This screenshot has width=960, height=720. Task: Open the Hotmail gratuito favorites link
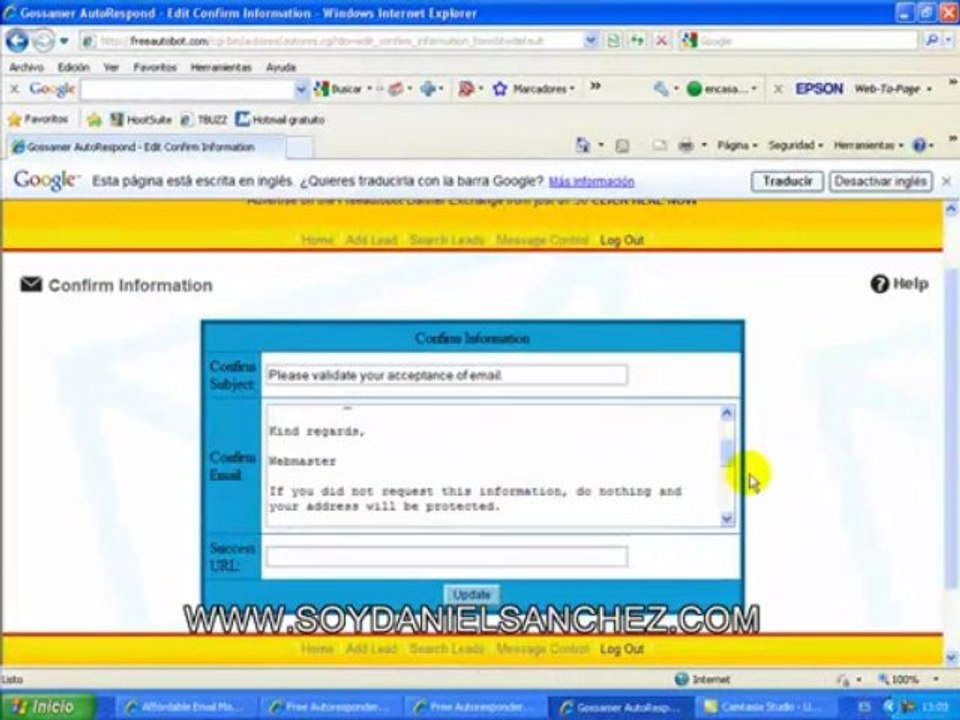tap(280, 119)
